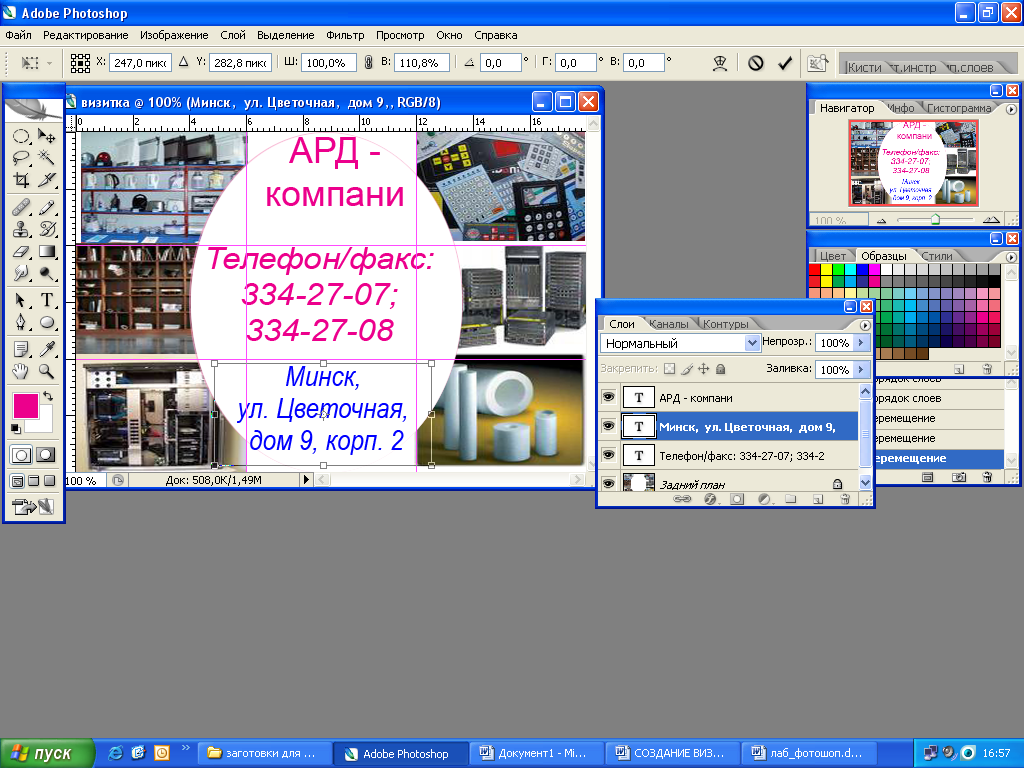Select the Magic Wand tool
1024x768 pixels.
(x=46, y=157)
